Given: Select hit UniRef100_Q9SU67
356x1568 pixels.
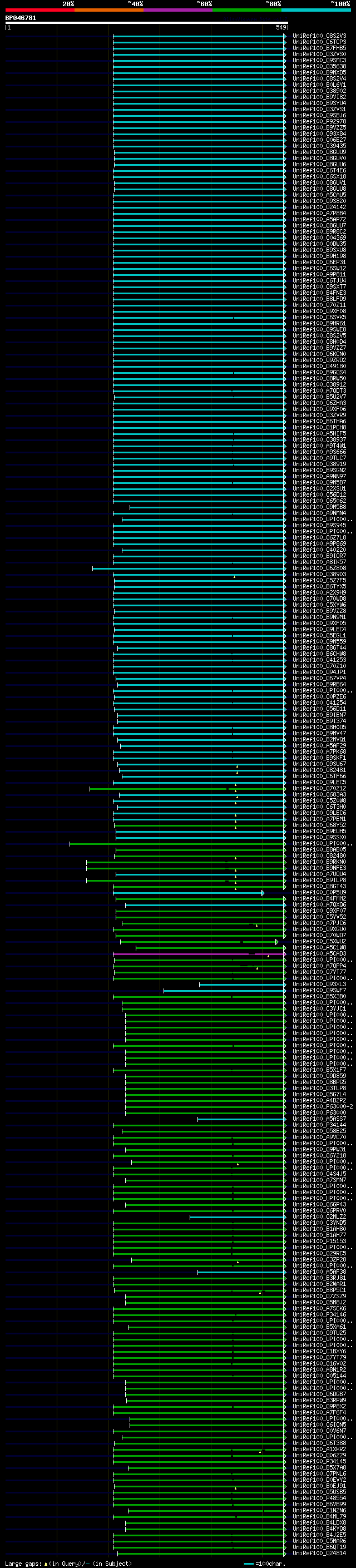Looking at the screenshot, I should (319, 764).
